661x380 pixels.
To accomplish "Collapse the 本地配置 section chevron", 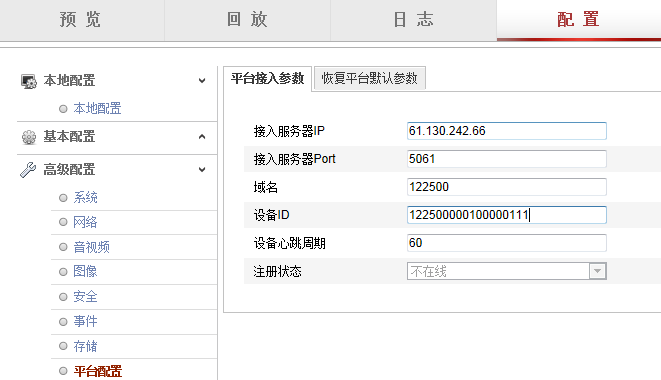I will click(x=202, y=81).
